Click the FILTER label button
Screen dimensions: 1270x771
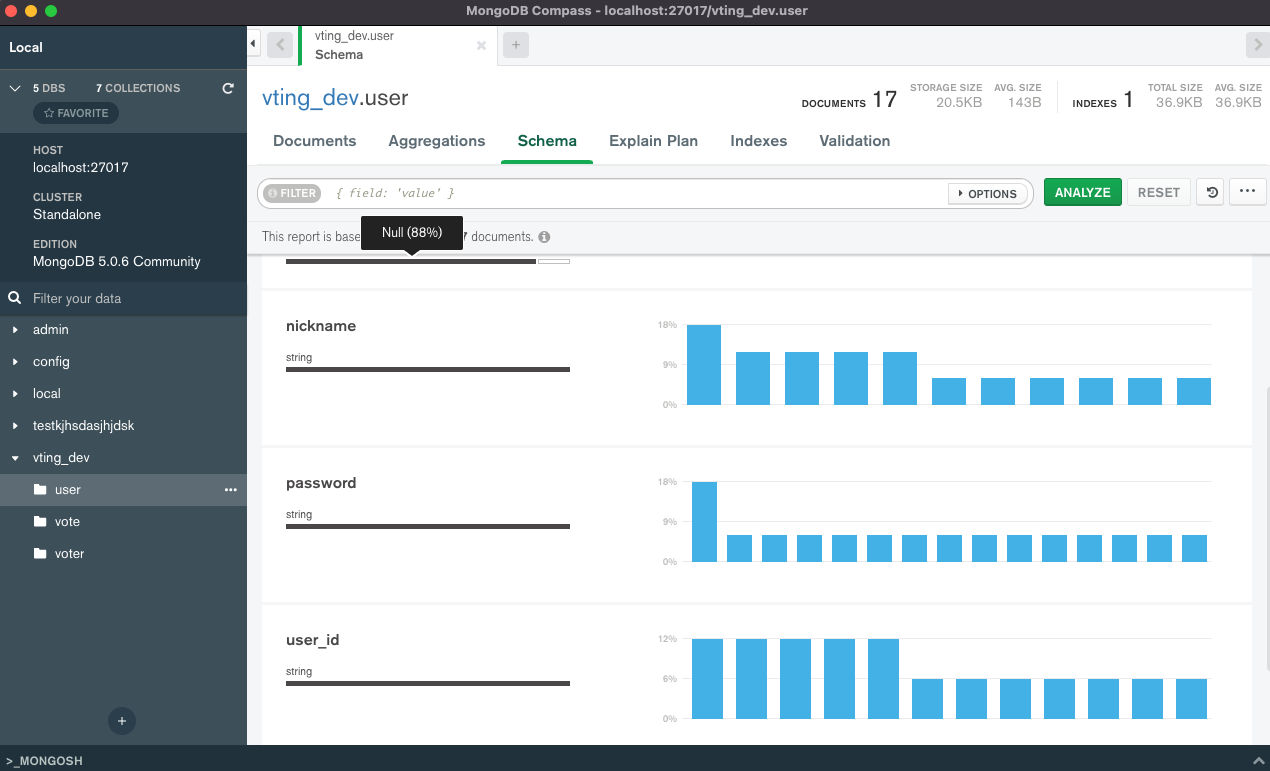(291, 193)
